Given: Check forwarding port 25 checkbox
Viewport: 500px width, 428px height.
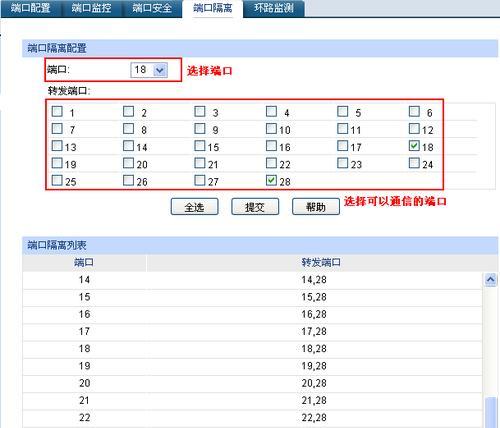Looking at the screenshot, I should pos(57,180).
